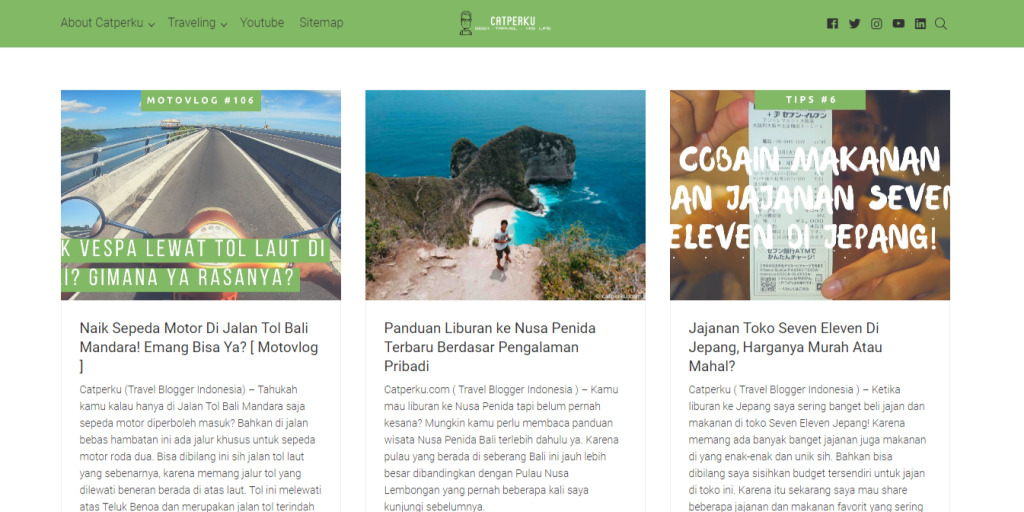Expand the About Catperku dropdown arrow
The image size is (1024, 512).
(152, 25)
